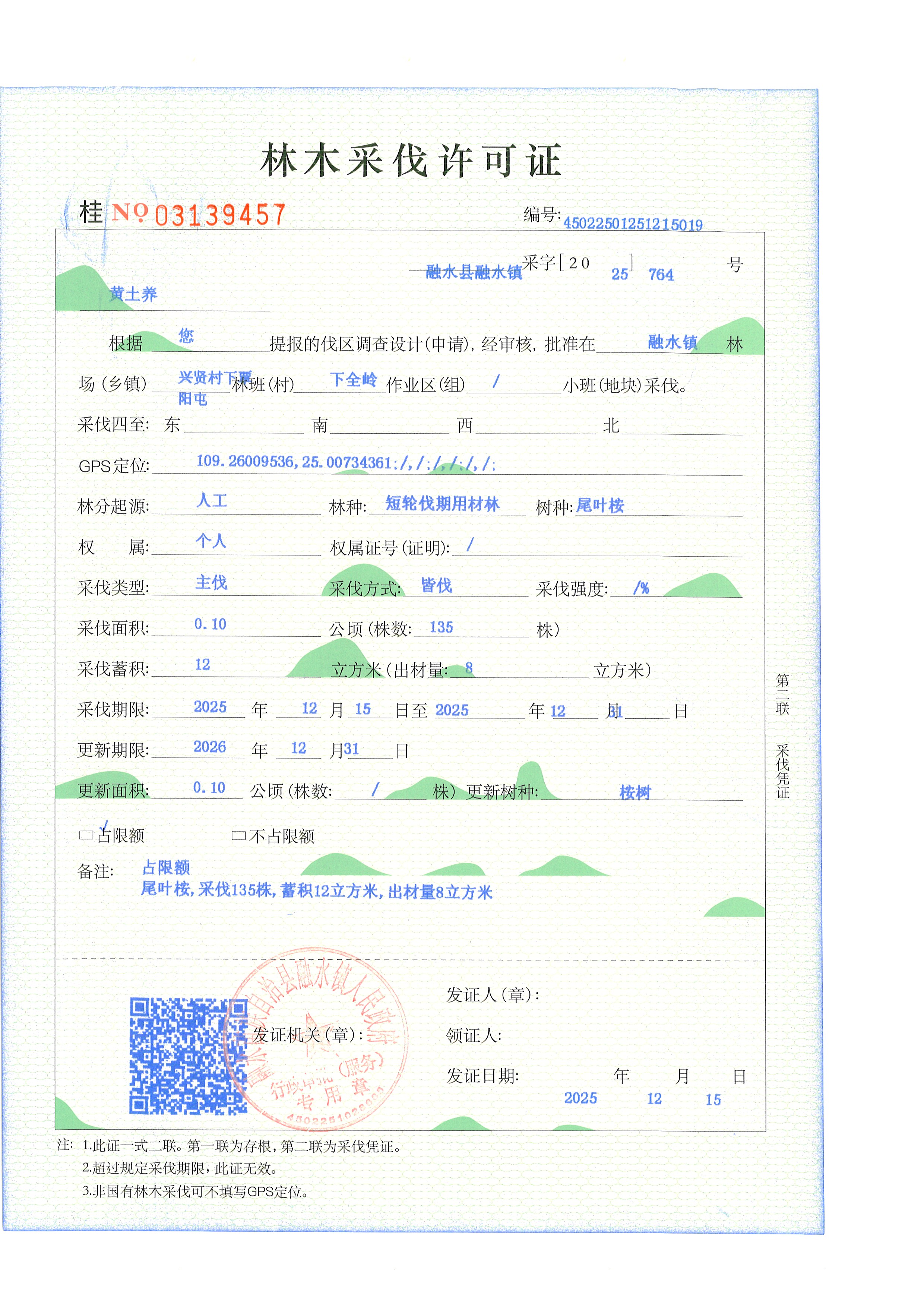This screenshot has height=1307, width=924.
Task: Click the forest type 短轮伐期用材林
Action: [442, 504]
